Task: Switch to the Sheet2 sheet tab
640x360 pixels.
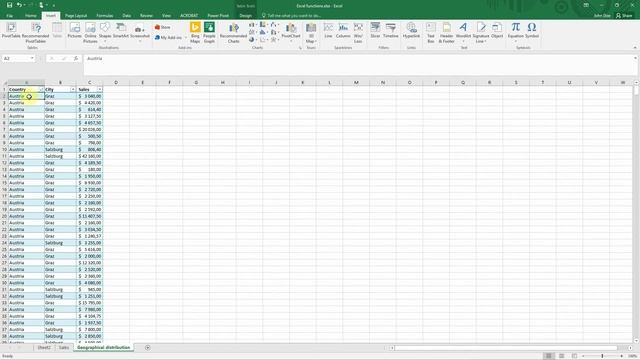Action: (44, 348)
